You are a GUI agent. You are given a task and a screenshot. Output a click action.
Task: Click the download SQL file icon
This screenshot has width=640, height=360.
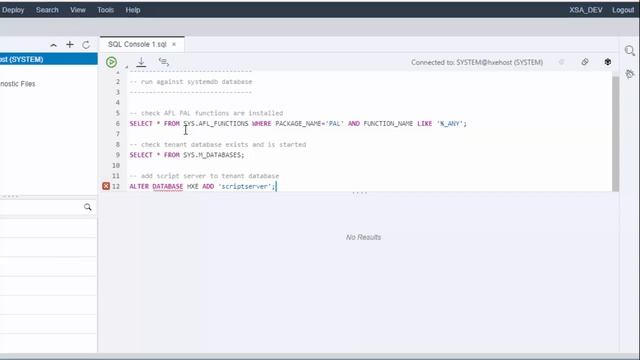coord(141,62)
